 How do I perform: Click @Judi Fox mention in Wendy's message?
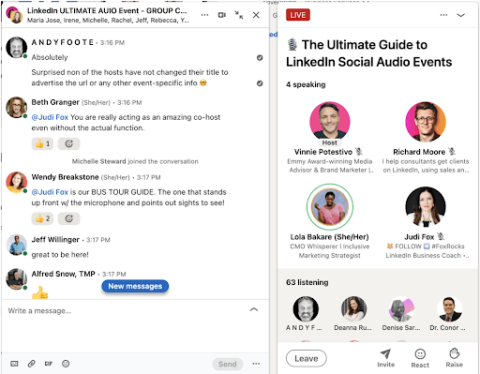click(50, 192)
